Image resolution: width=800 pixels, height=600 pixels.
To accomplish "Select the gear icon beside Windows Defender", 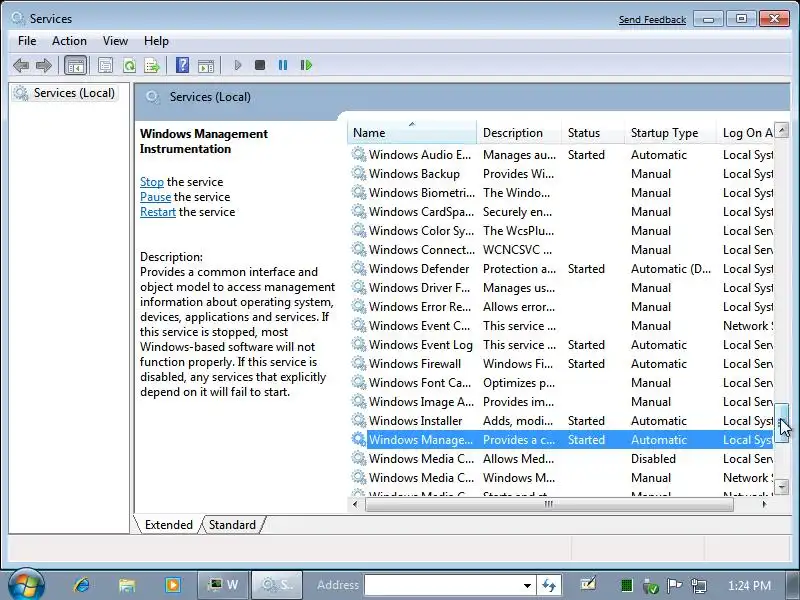I will pyautogui.click(x=359, y=269).
